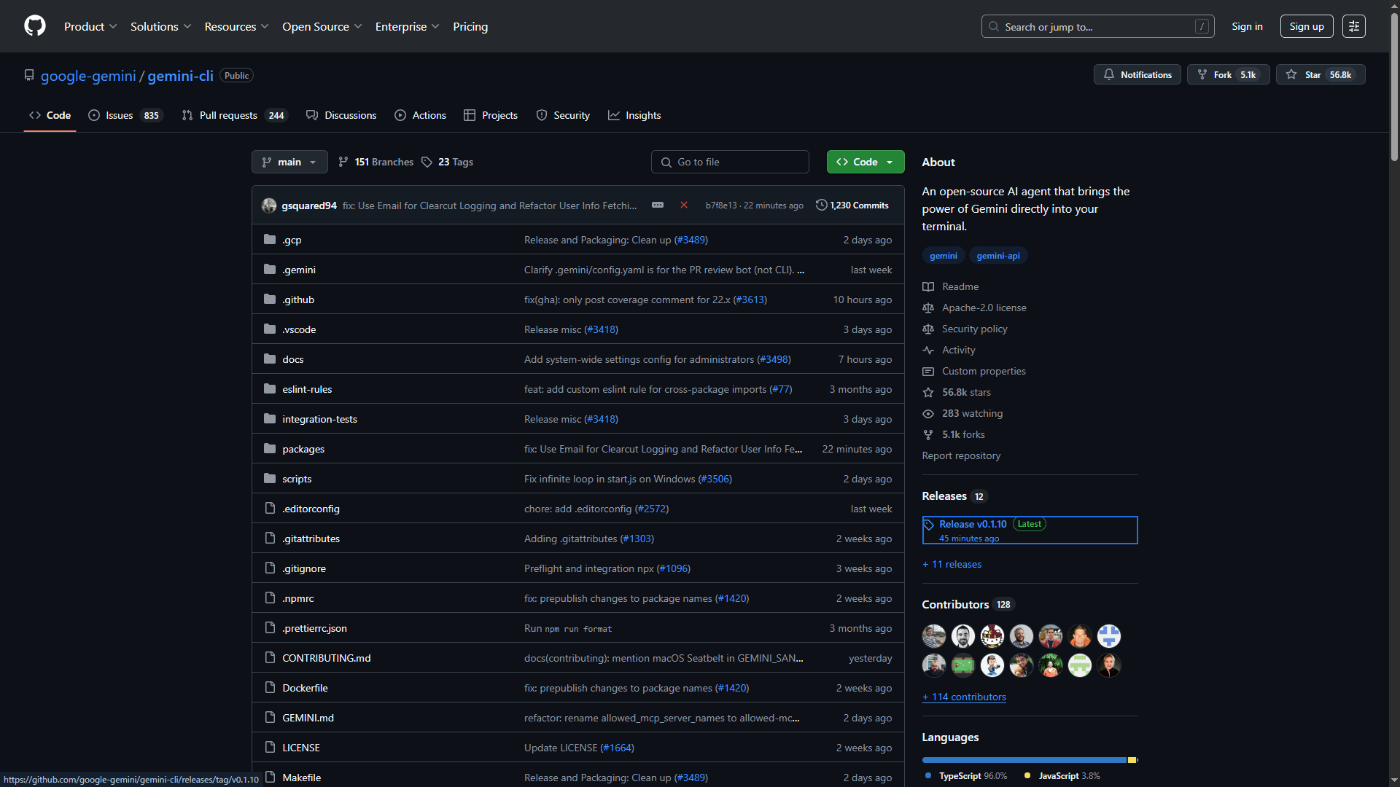Click commit hash b7f8e13

pos(721,205)
